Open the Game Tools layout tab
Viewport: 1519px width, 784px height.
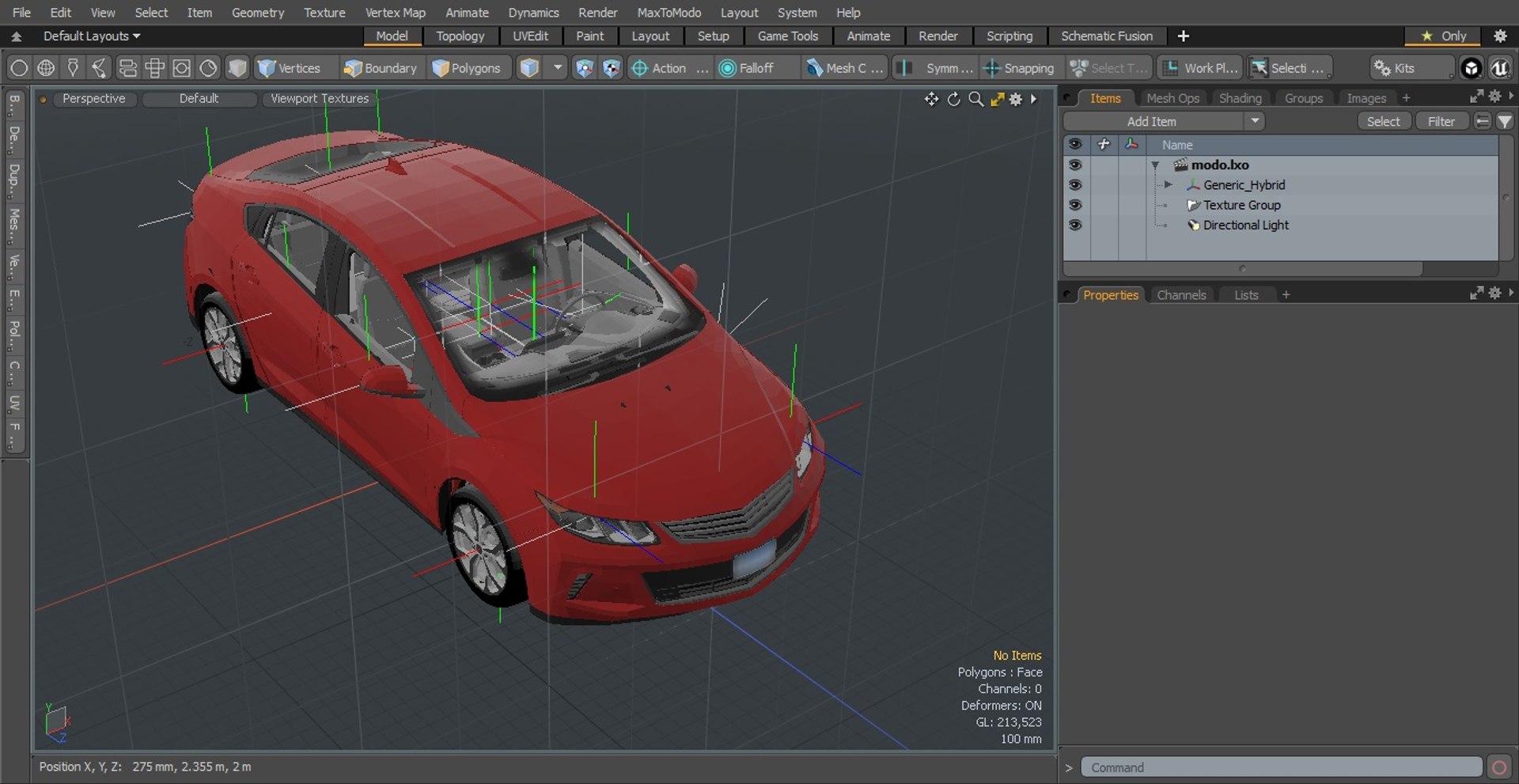[x=787, y=36]
